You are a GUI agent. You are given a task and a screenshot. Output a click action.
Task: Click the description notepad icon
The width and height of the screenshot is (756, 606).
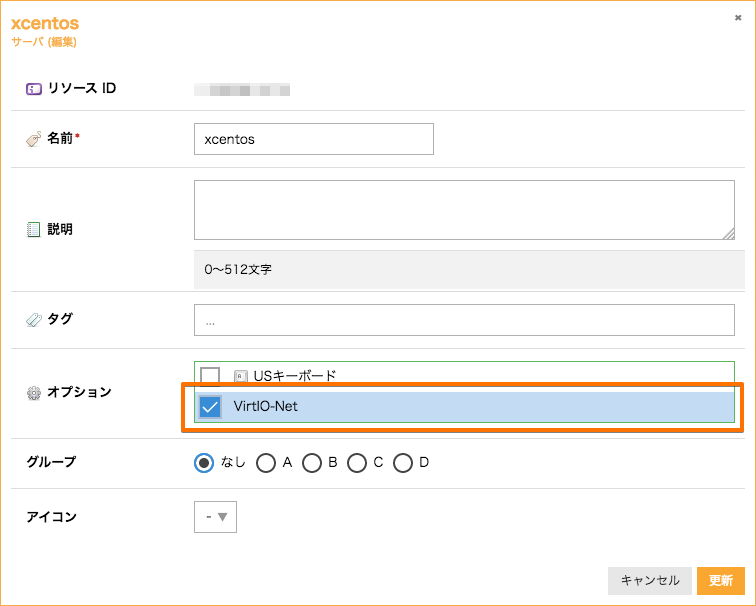[x=34, y=229]
